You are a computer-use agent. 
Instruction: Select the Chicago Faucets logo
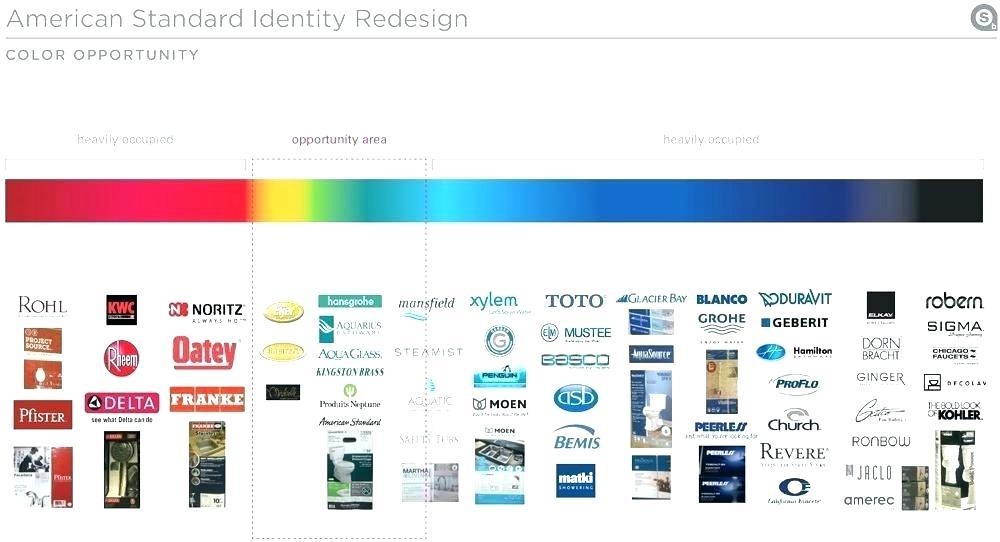tap(954, 353)
